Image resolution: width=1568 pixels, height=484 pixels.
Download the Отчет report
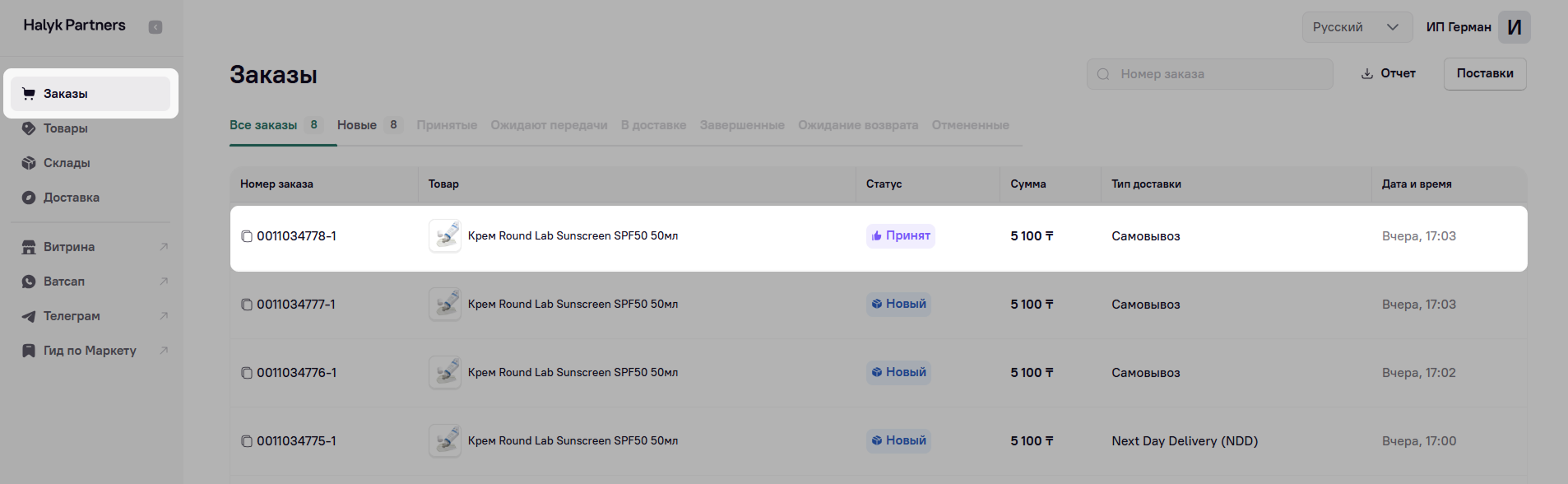click(1388, 73)
